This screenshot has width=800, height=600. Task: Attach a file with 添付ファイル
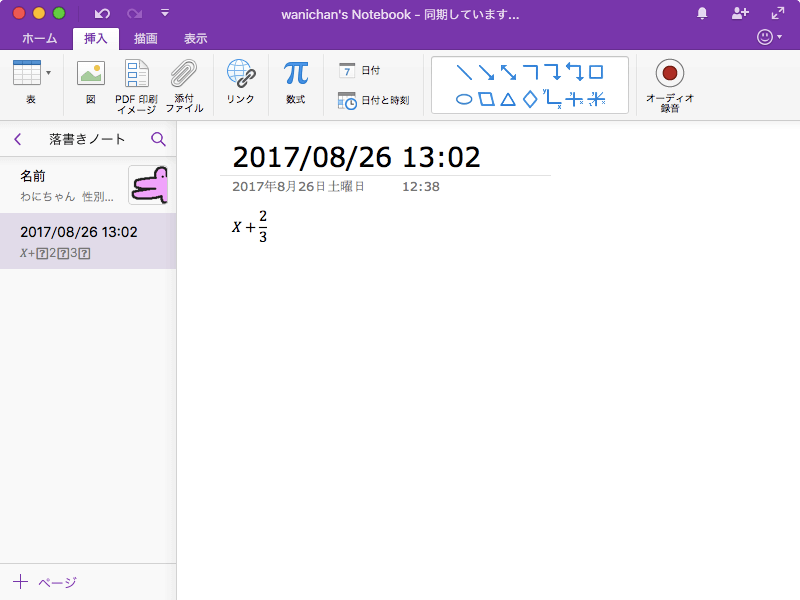point(184,86)
